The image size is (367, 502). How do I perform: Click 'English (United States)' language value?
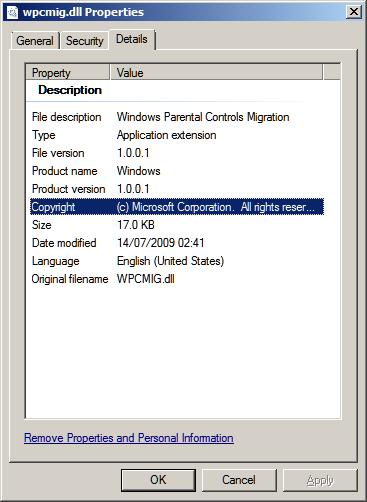point(171,261)
